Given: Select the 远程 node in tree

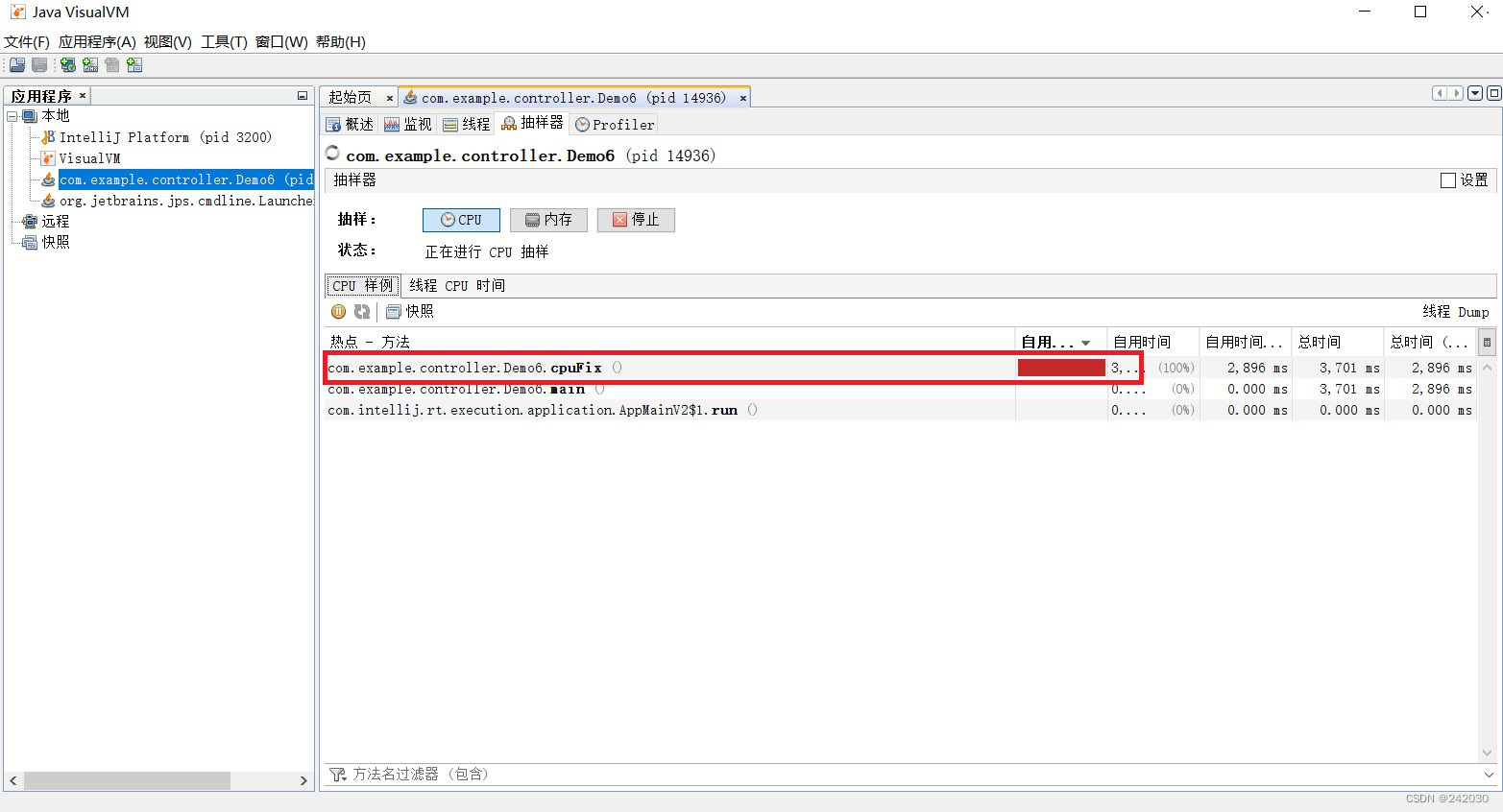Looking at the screenshot, I should 55,222.
